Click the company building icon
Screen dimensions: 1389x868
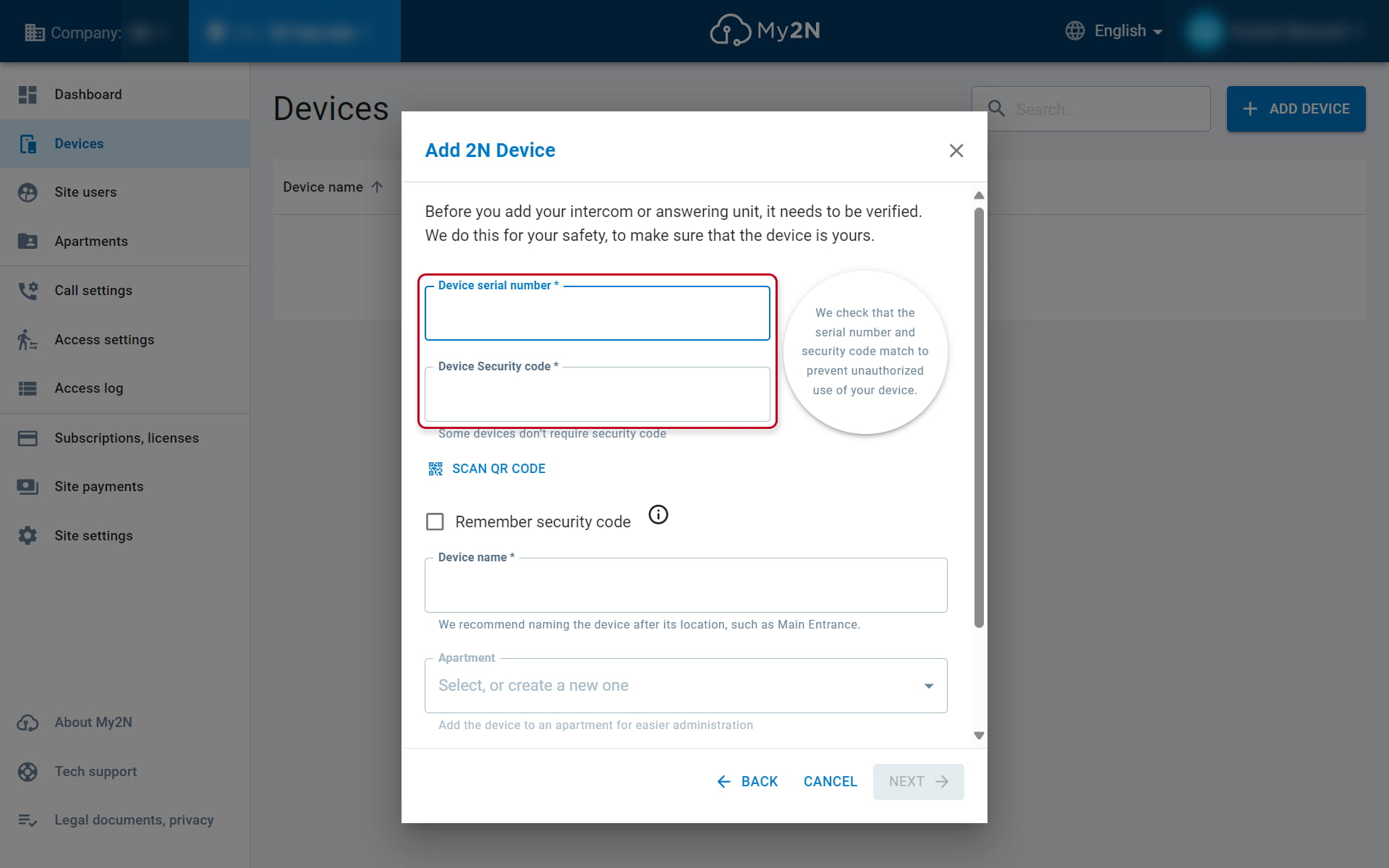point(34,33)
